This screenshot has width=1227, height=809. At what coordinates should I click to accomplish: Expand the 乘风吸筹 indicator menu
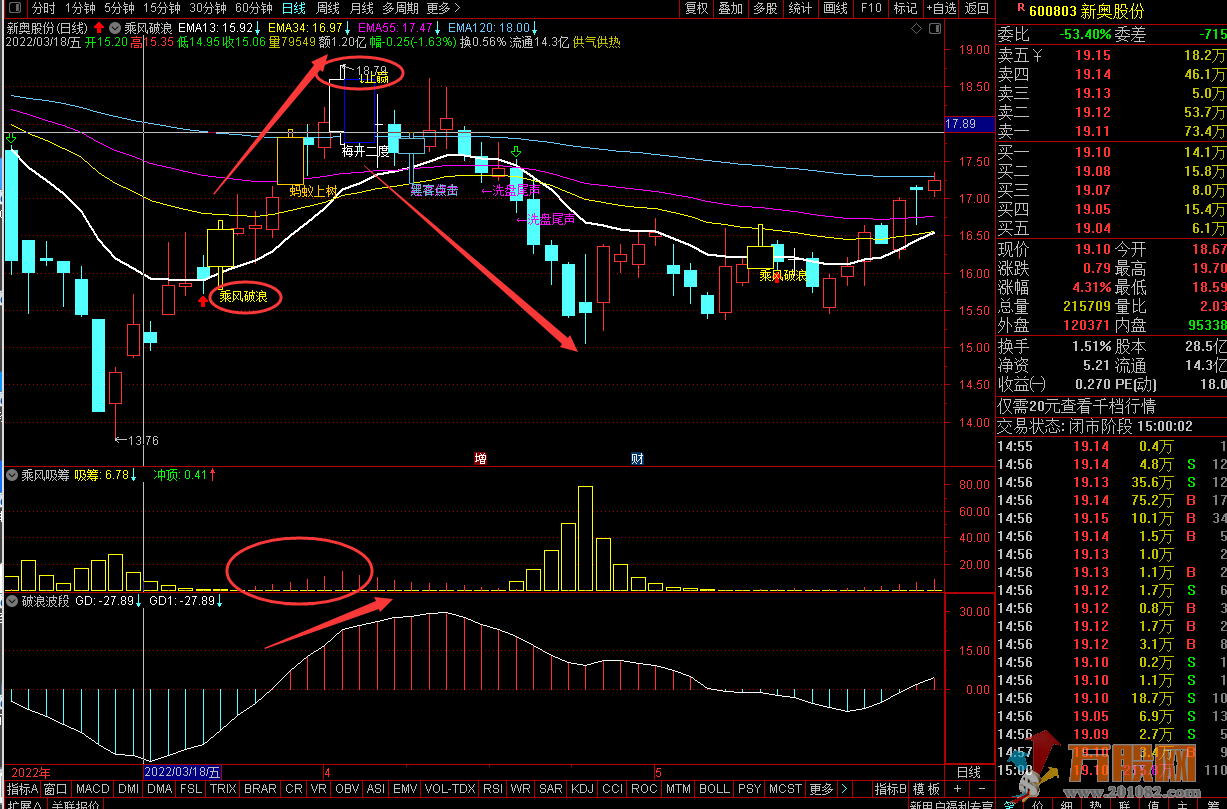(x=12, y=475)
